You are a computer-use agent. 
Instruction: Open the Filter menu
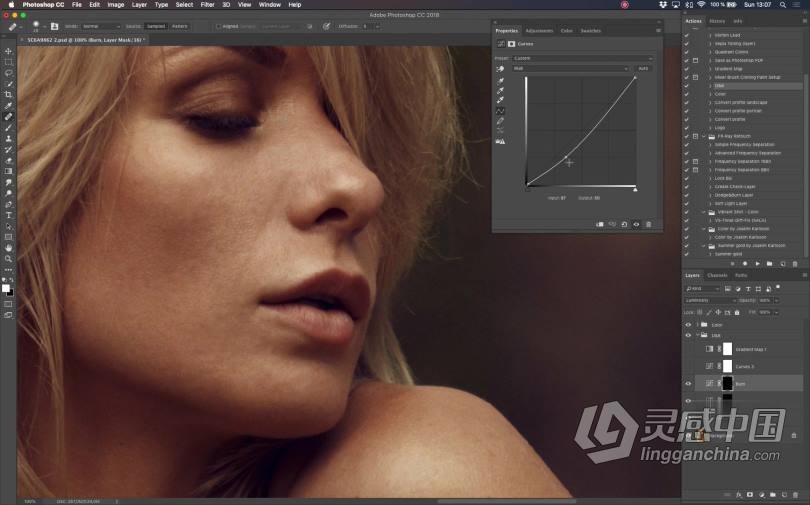tap(207, 5)
